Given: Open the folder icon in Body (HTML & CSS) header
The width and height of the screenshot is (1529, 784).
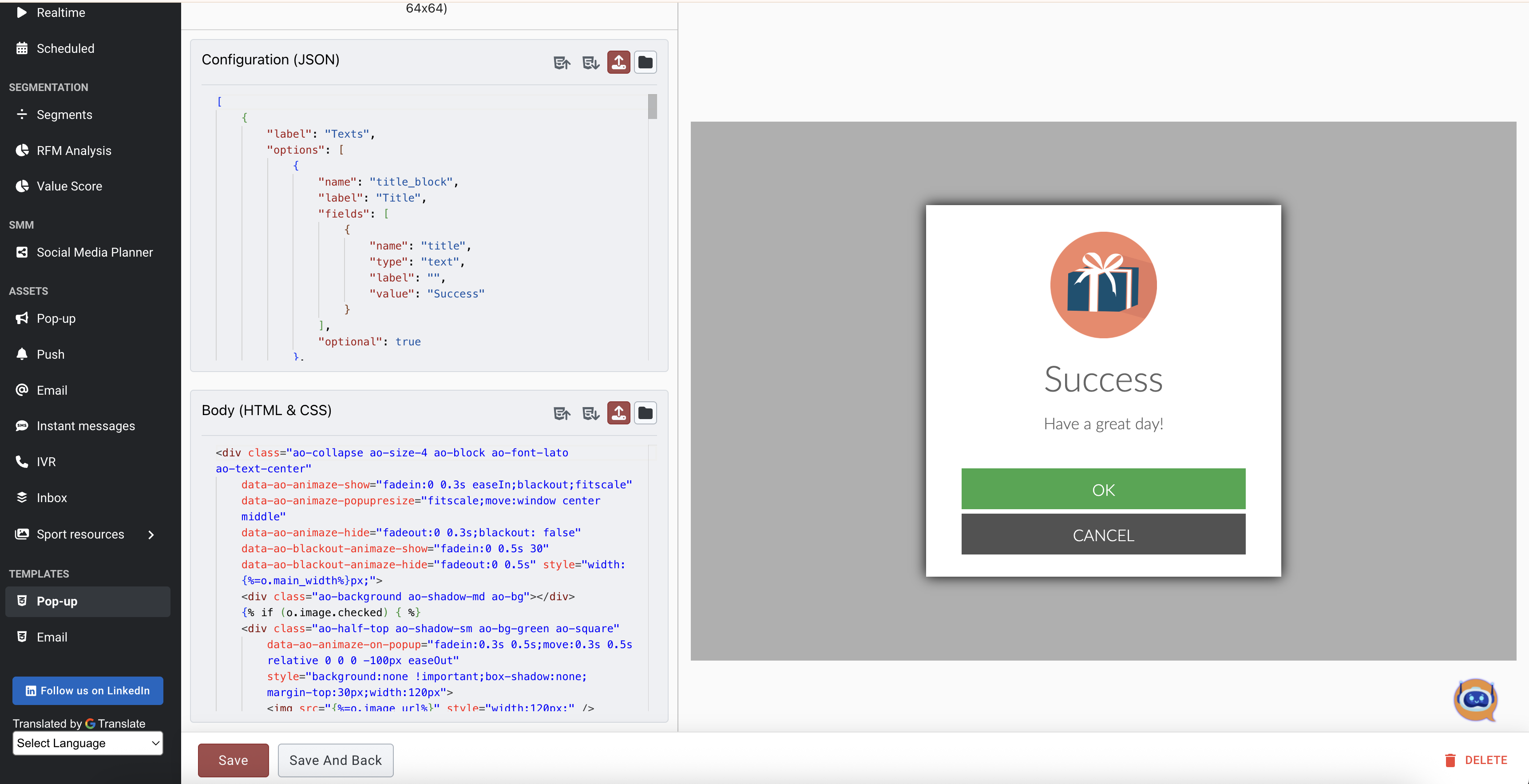Looking at the screenshot, I should pyautogui.click(x=645, y=413).
